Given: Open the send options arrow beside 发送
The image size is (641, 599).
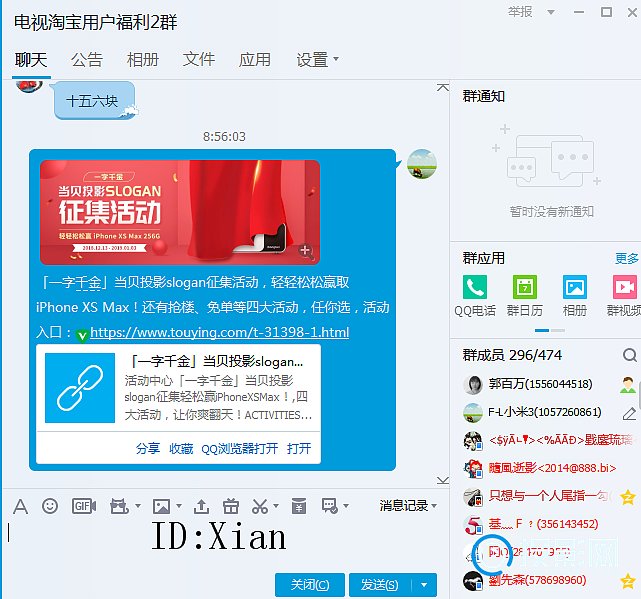Looking at the screenshot, I should tap(424, 585).
